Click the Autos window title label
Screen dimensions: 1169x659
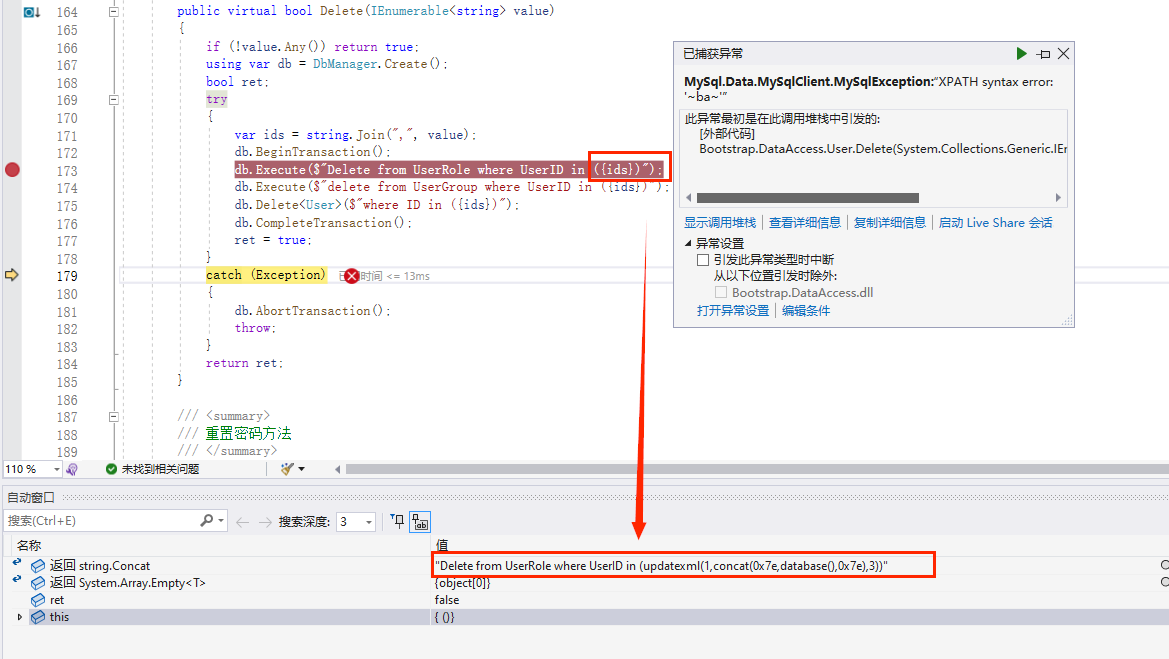pos(31,497)
